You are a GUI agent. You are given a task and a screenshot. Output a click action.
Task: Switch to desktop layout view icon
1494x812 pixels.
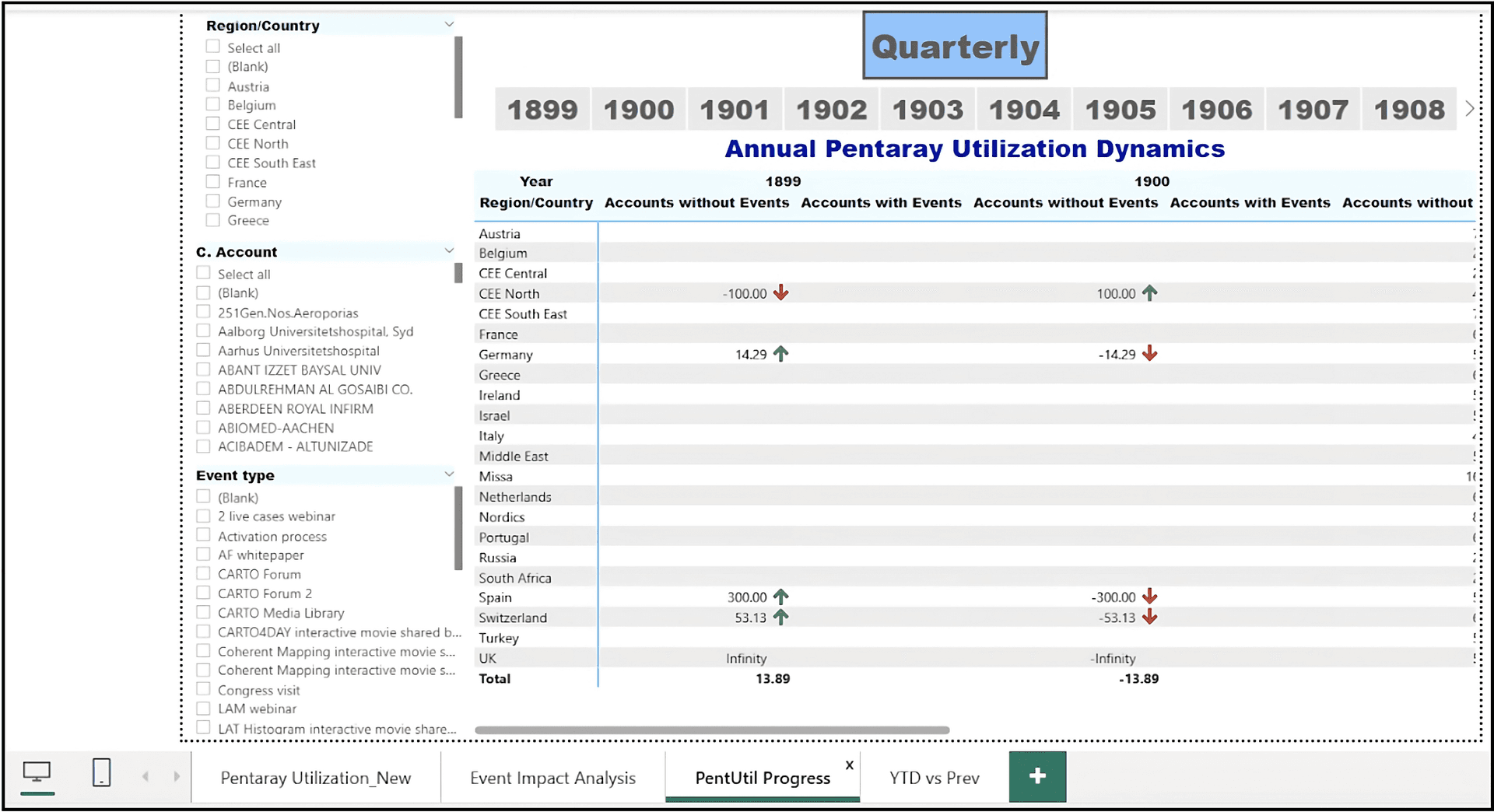(x=37, y=772)
